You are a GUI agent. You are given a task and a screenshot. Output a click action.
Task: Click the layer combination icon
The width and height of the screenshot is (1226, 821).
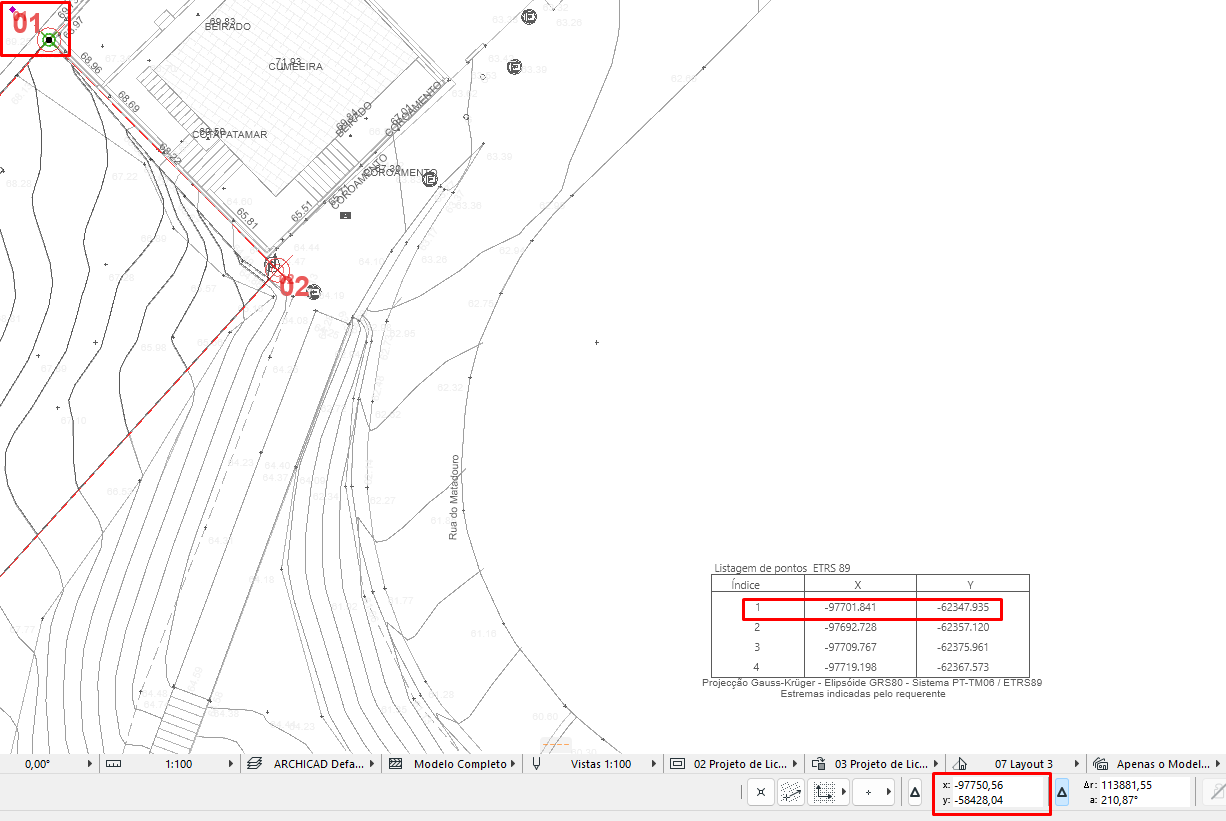point(254,763)
